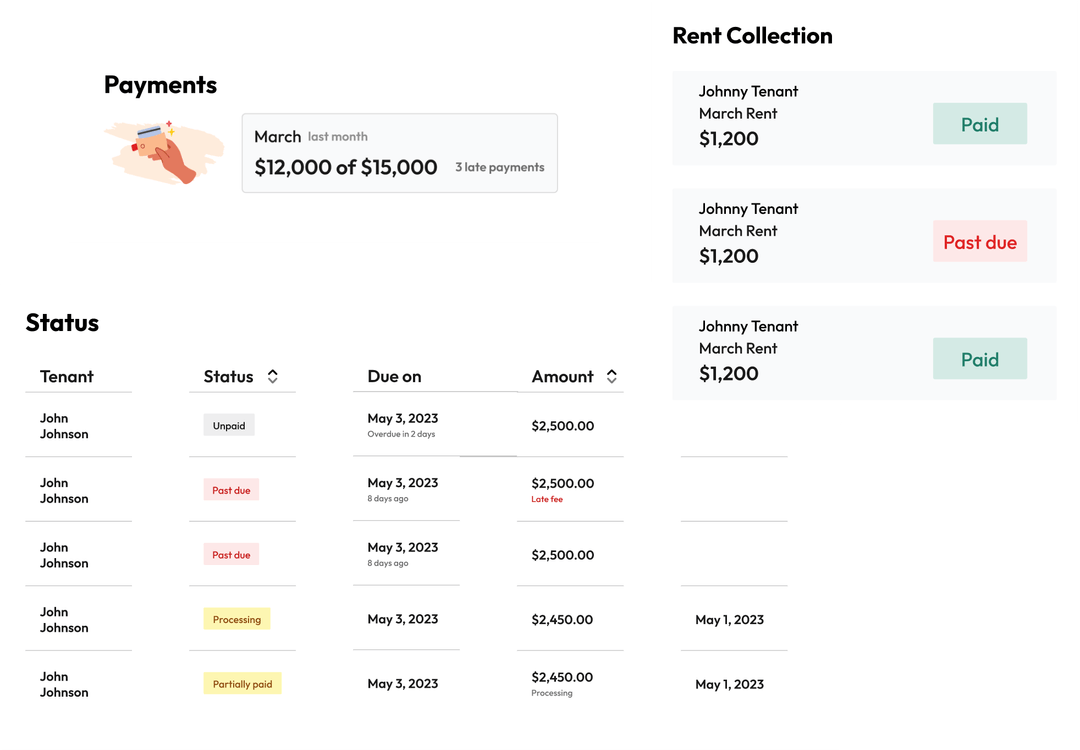Switch to the Rent Collection section
Viewport: 1080px width, 750px height.
click(x=751, y=35)
